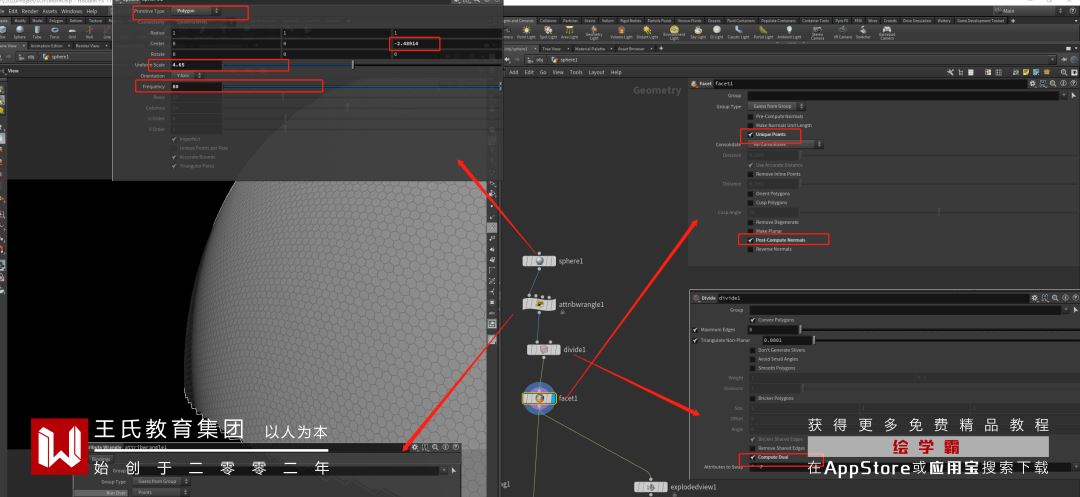Enable Cusp Polygons checkbox
The image size is (1080, 497).
coord(751,203)
